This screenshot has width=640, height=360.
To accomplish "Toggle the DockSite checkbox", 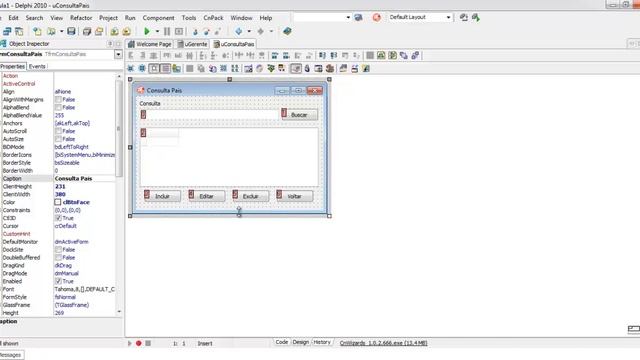I will point(58,249).
